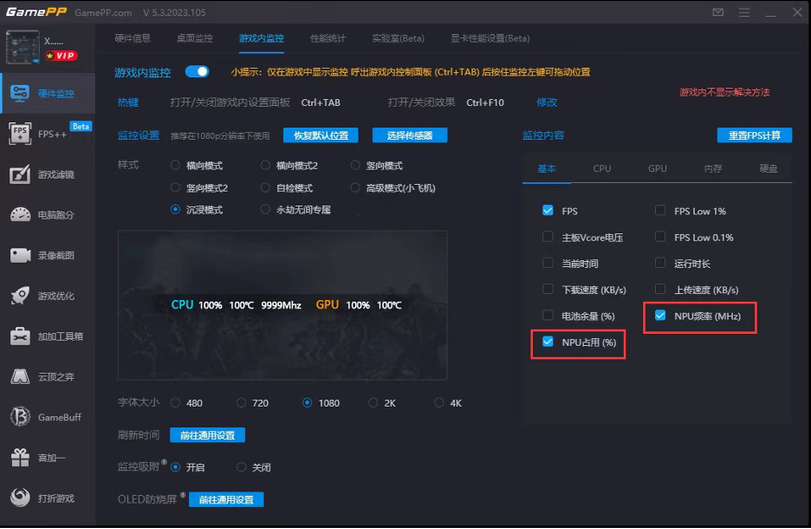Switch to 硬件信息 tab
The image size is (811, 529).
point(132,38)
